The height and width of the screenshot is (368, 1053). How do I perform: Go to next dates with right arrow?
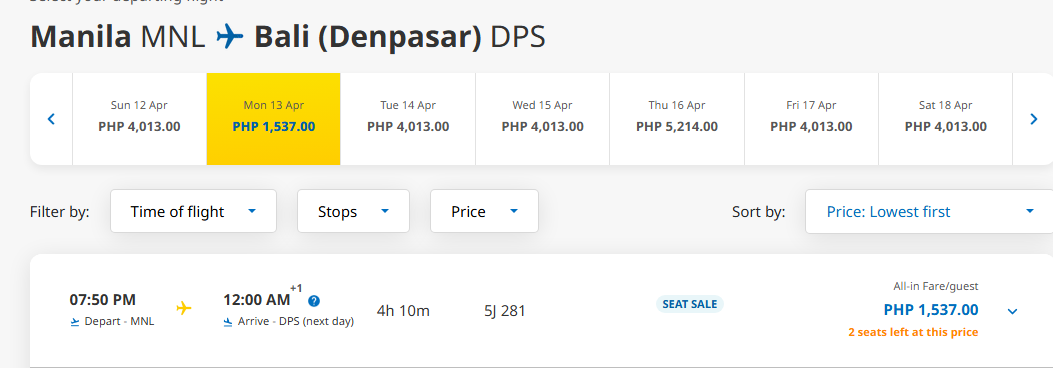(1034, 120)
